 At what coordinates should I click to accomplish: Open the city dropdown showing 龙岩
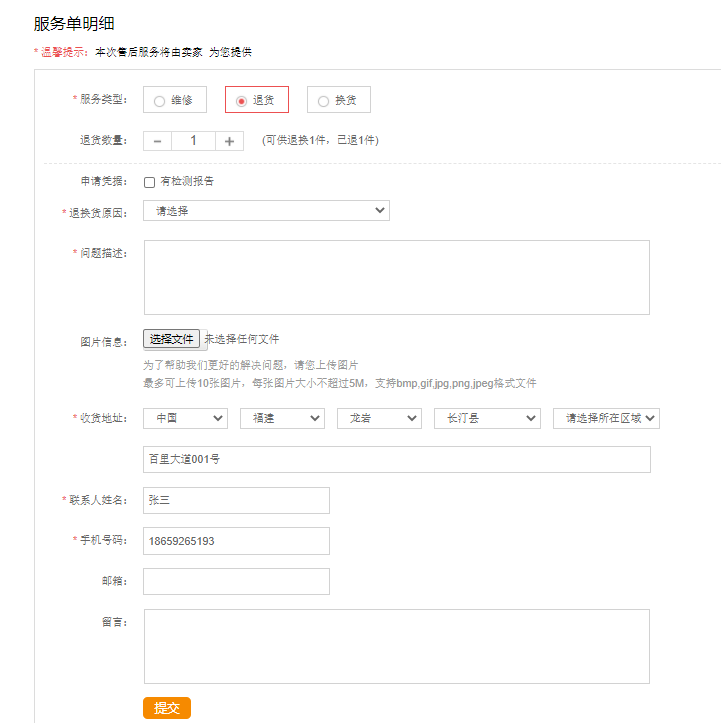click(x=379, y=418)
